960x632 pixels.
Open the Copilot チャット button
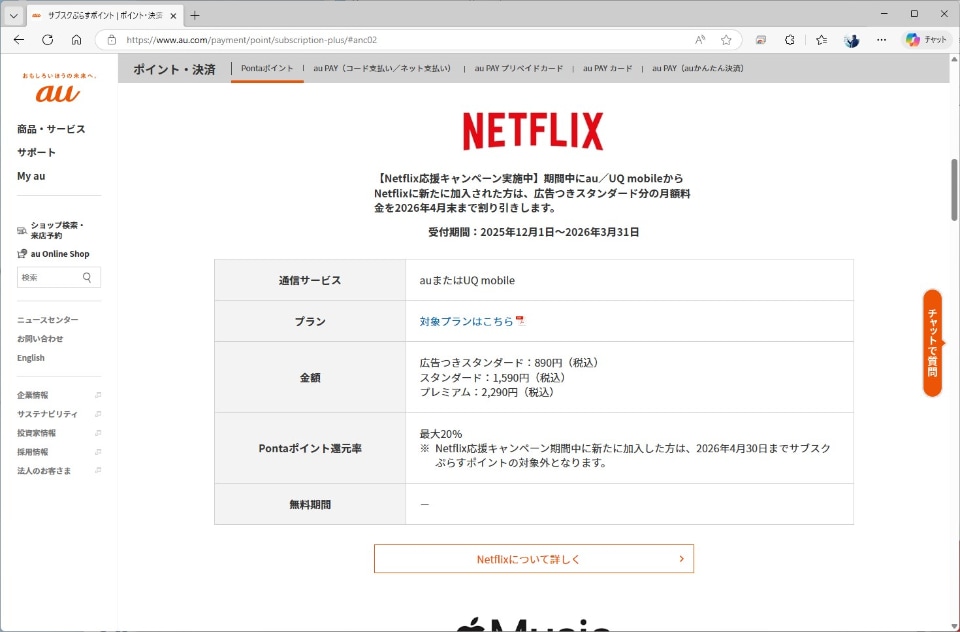(926, 40)
